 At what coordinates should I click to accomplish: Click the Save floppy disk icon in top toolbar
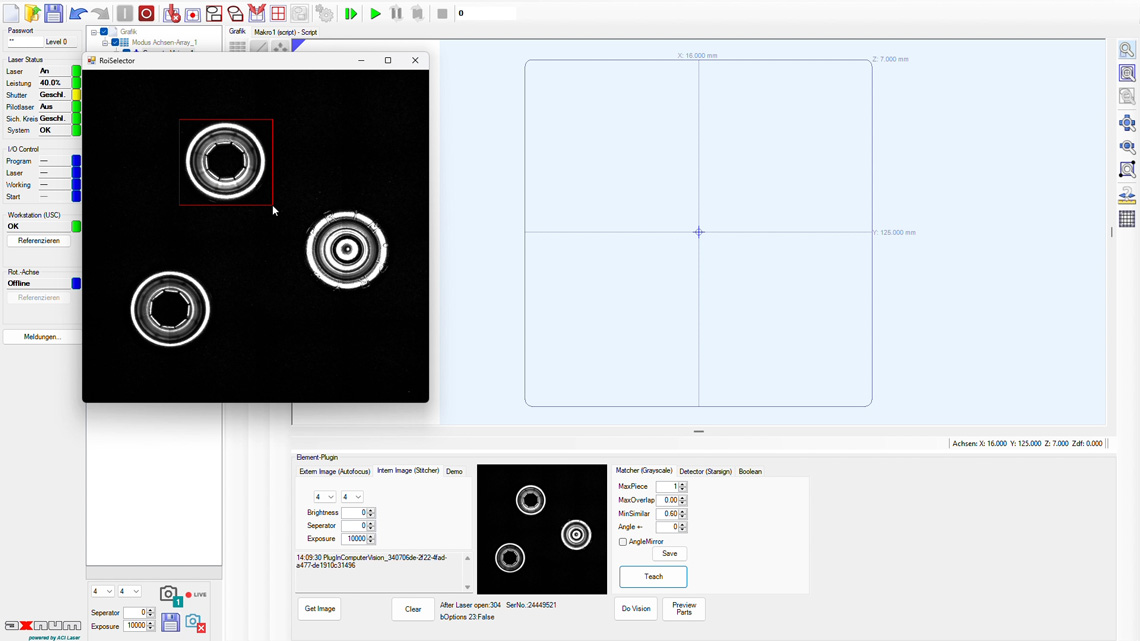click(54, 14)
